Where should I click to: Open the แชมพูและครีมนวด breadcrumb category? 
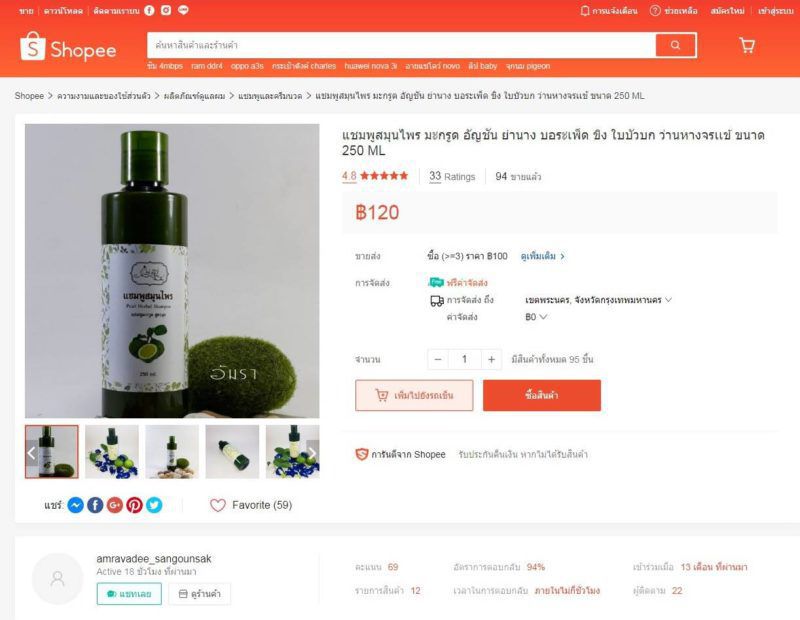270,96
